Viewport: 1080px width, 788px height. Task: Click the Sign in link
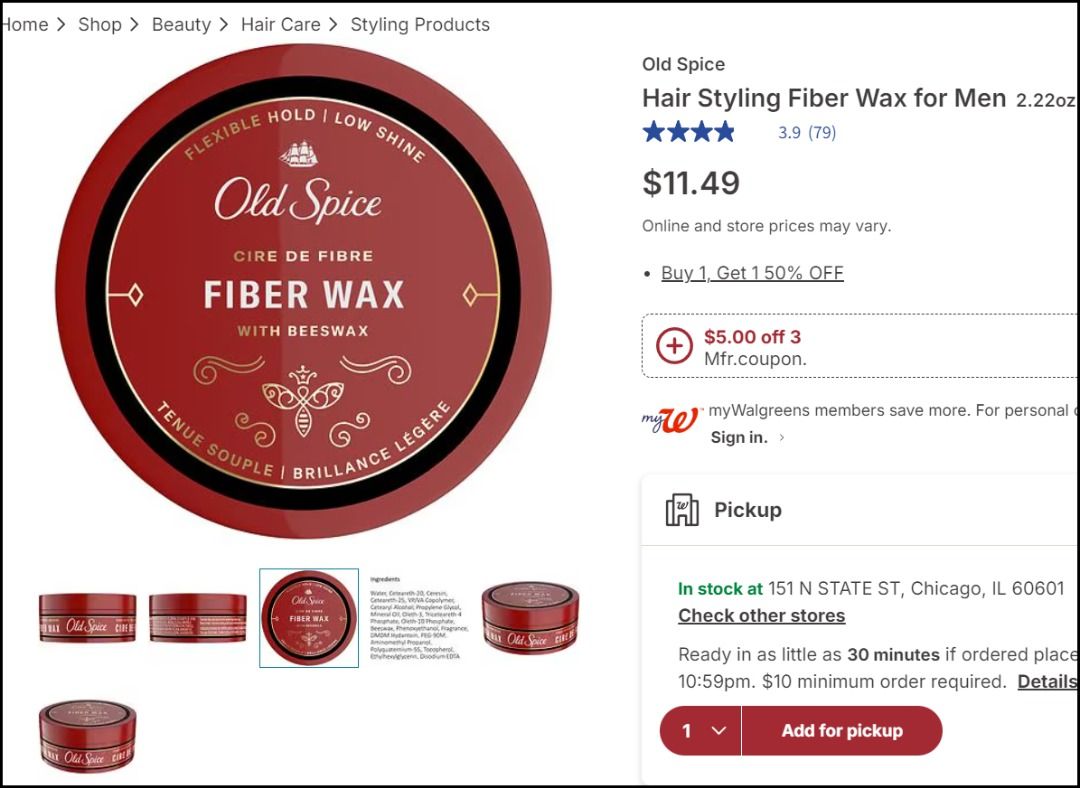pos(738,437)
